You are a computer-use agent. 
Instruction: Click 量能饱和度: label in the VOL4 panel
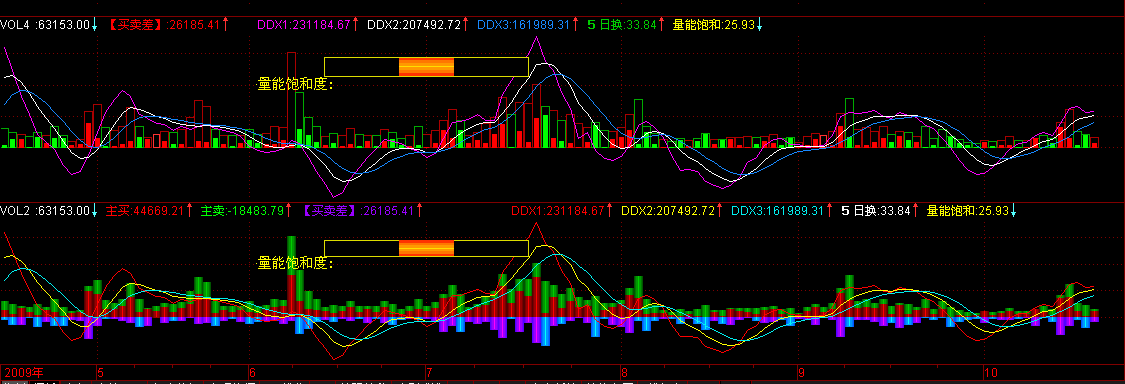pos(296,85)
